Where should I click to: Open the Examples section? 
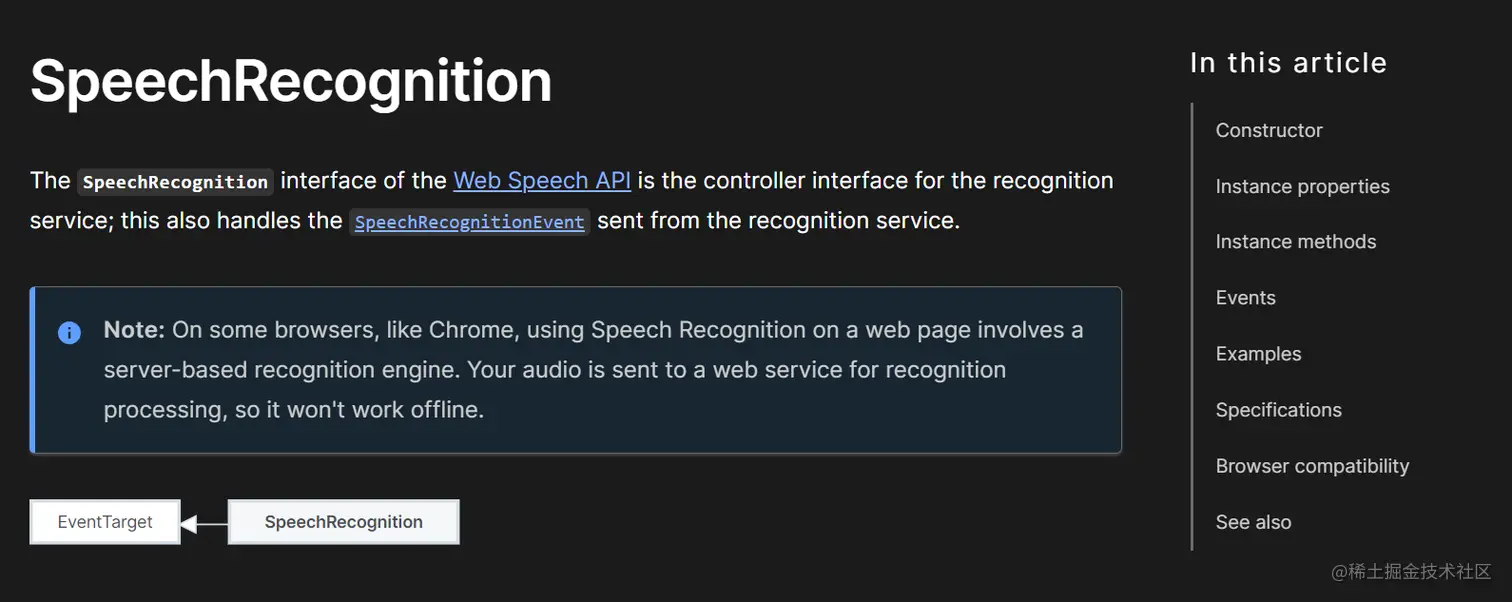click(1257, 353)
